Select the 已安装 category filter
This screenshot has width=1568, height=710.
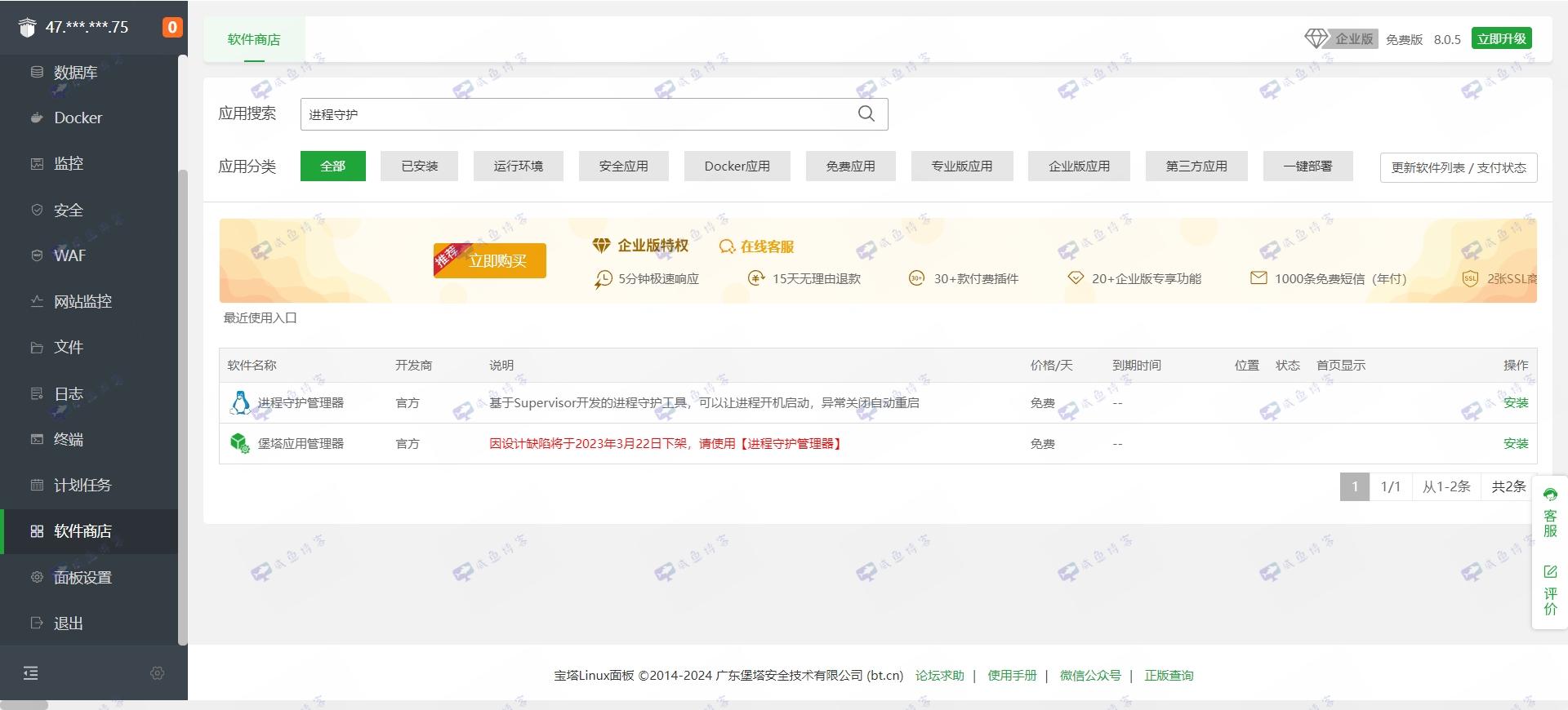pyautogui.click(x=420, y=166)
